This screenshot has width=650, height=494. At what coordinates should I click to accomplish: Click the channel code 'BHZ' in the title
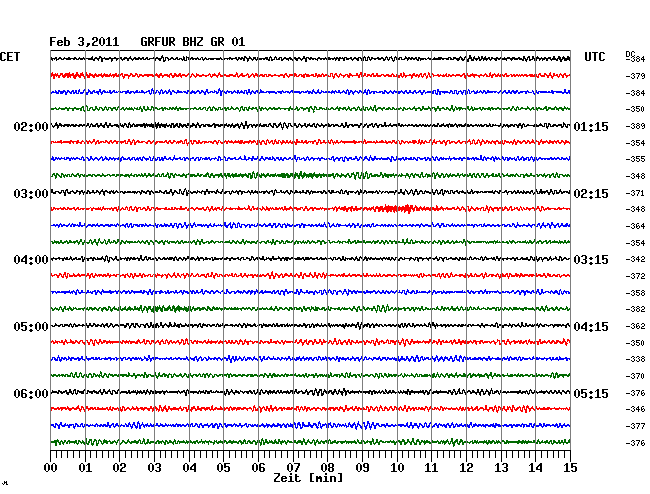[193, 42]
